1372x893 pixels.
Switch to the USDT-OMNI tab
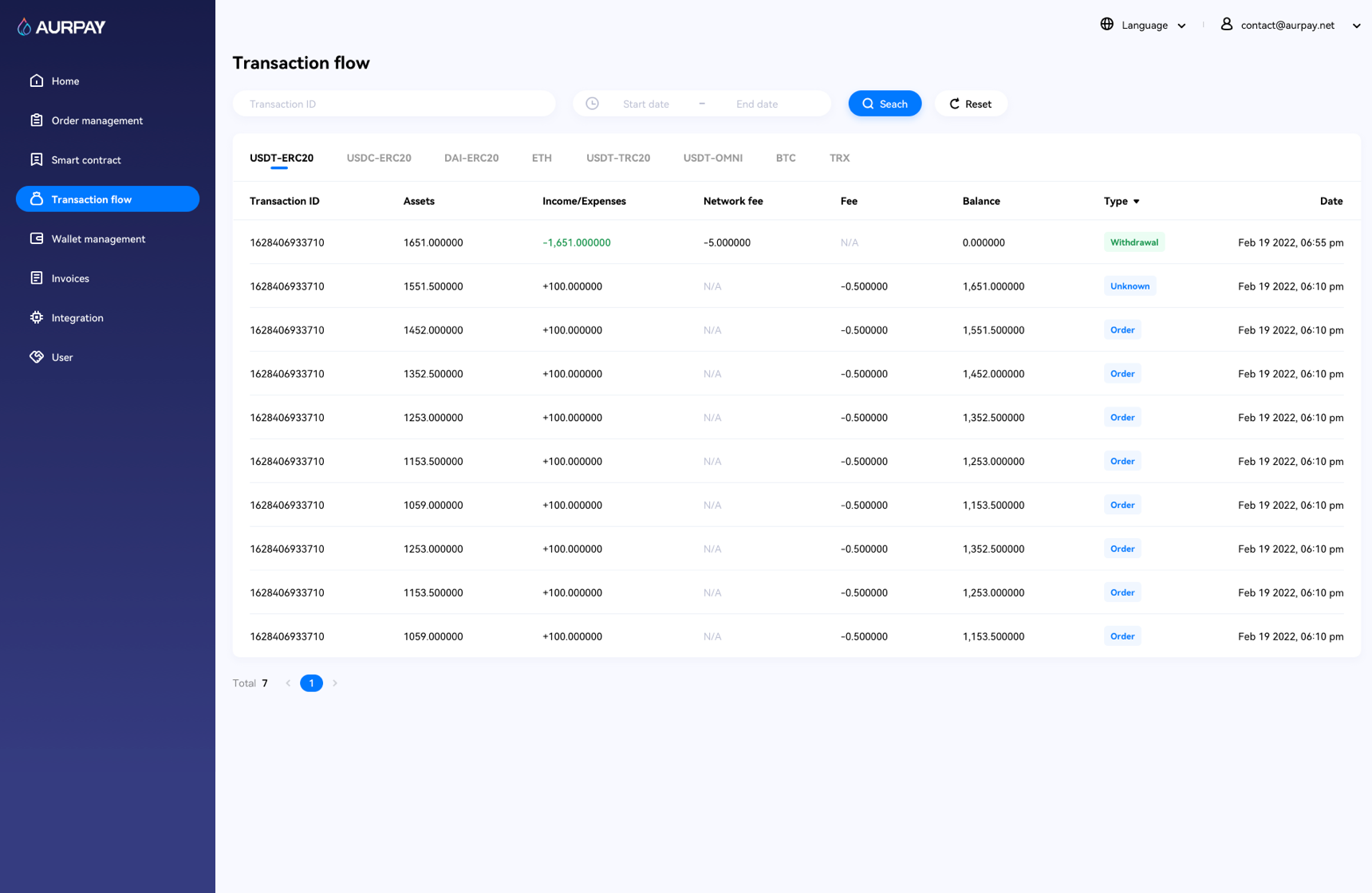pos(713,158)
